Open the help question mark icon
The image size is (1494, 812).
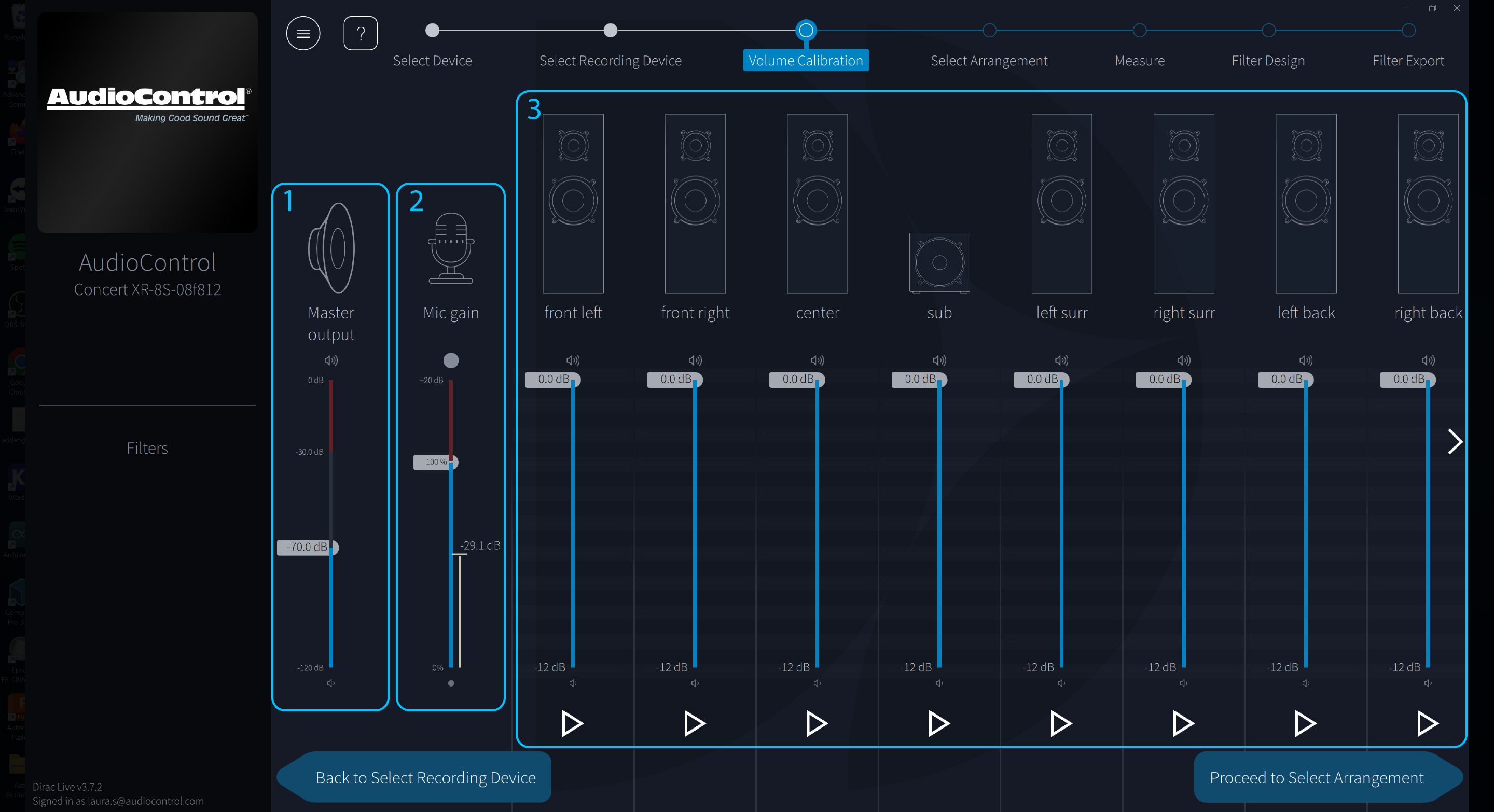pyautogui.click(x=360, y=34)
